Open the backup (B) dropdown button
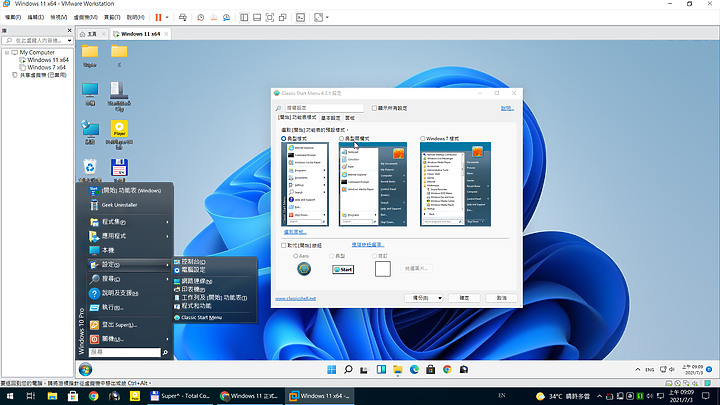The image size is (720, 405). point(423,298)
